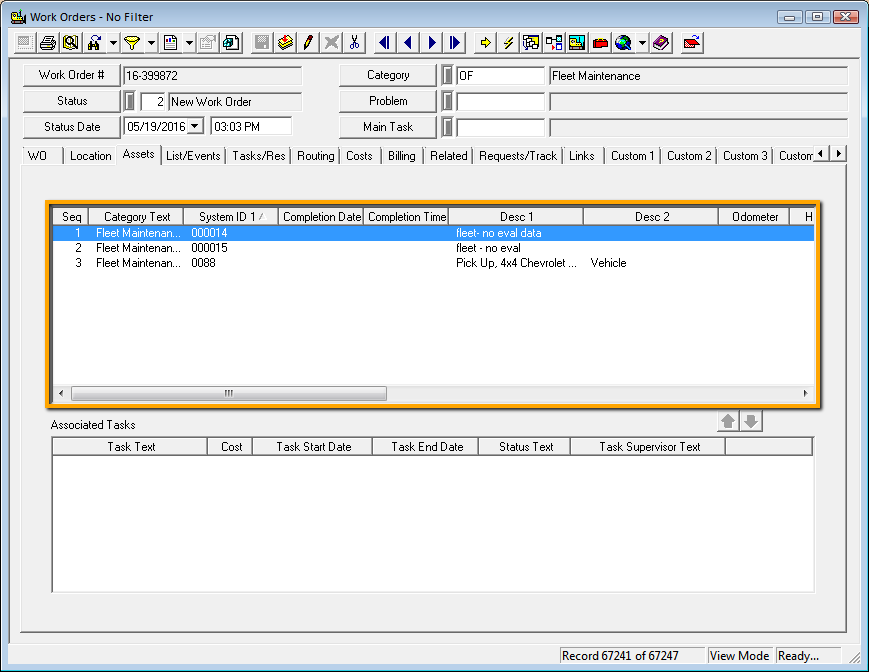The image size is (869, 672).
Task: Click the report document icon
Action: 171,43
